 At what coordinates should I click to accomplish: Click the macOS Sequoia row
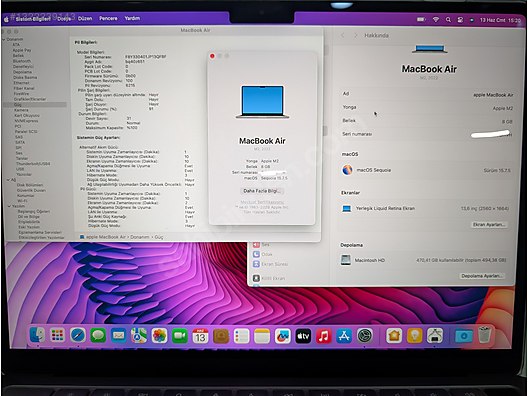(426, 170)
